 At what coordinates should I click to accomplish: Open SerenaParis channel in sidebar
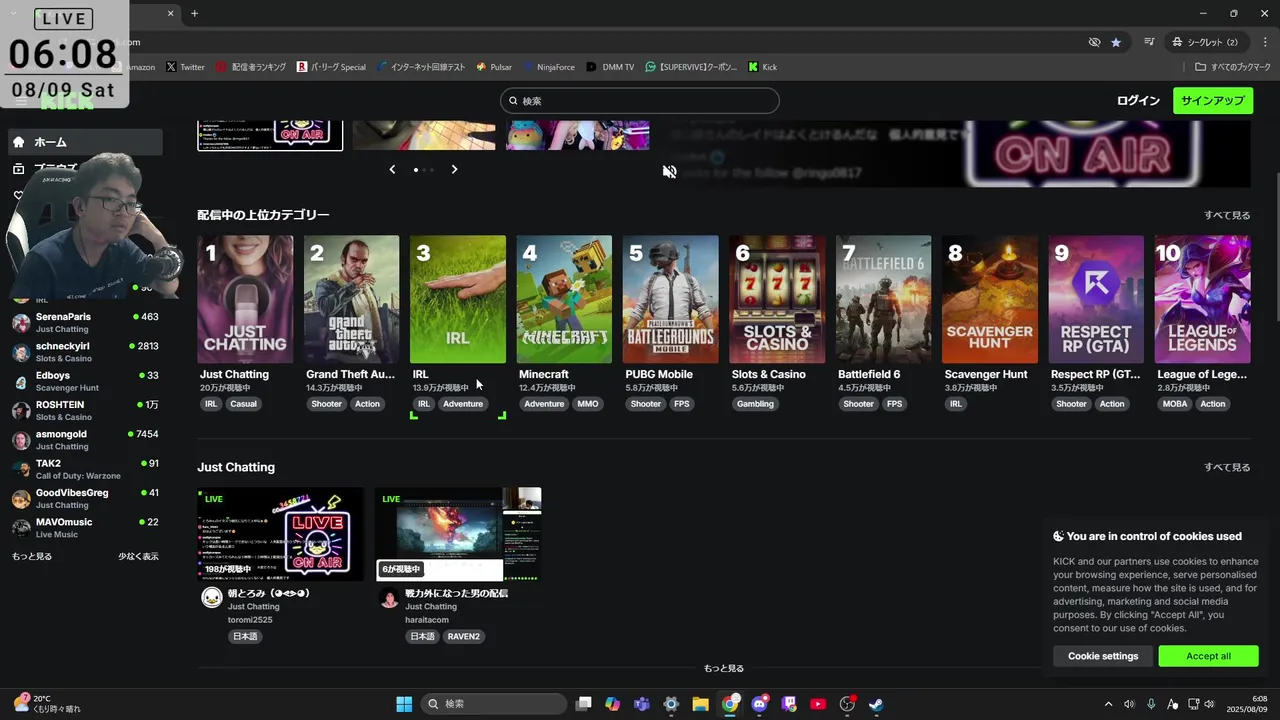85,322
